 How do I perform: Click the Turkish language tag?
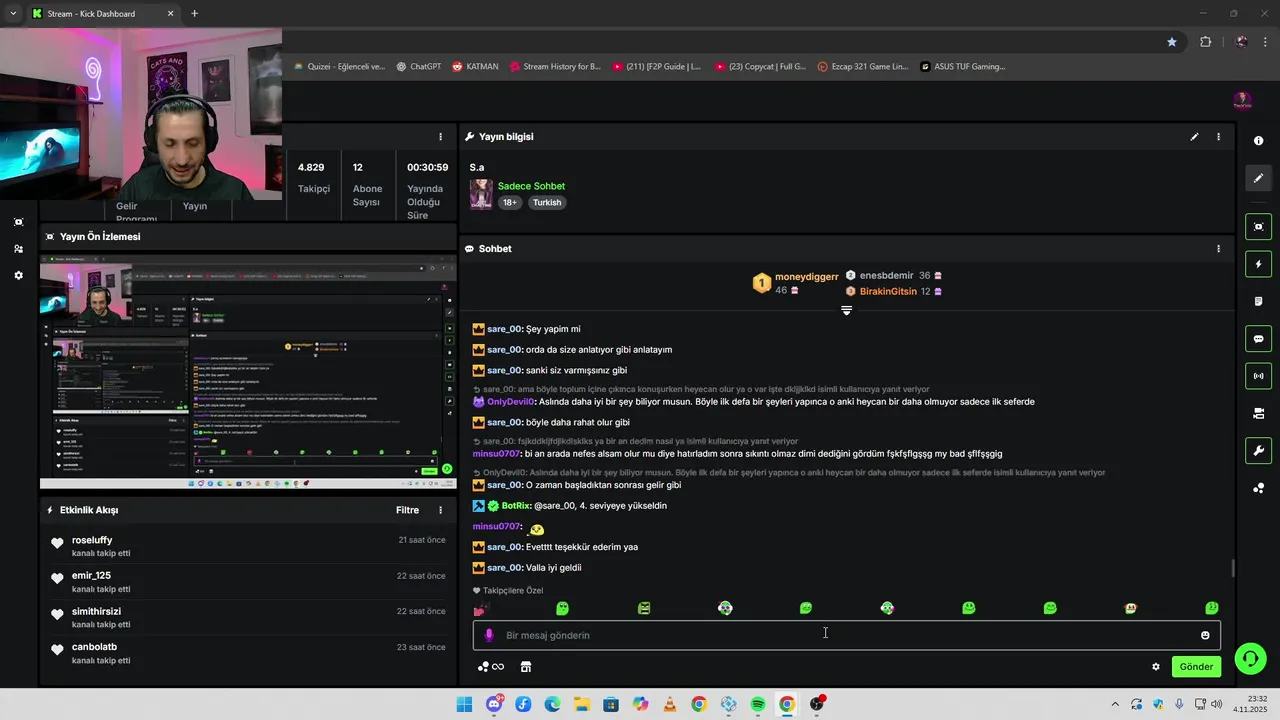tap(547, 202)
